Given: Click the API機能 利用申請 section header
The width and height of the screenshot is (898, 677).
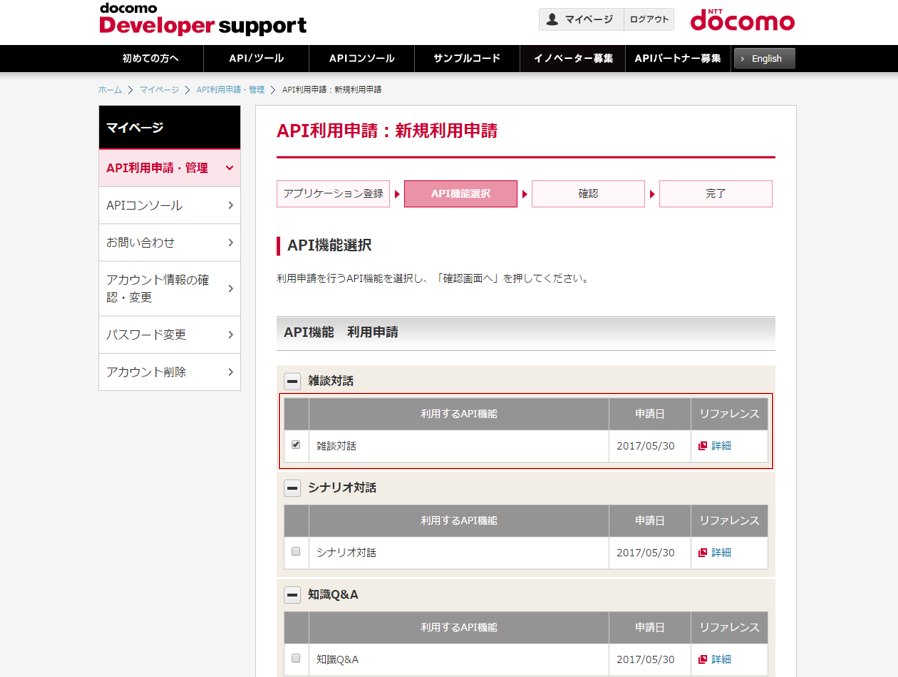Looking at the screenshot, I should (526, 333).
